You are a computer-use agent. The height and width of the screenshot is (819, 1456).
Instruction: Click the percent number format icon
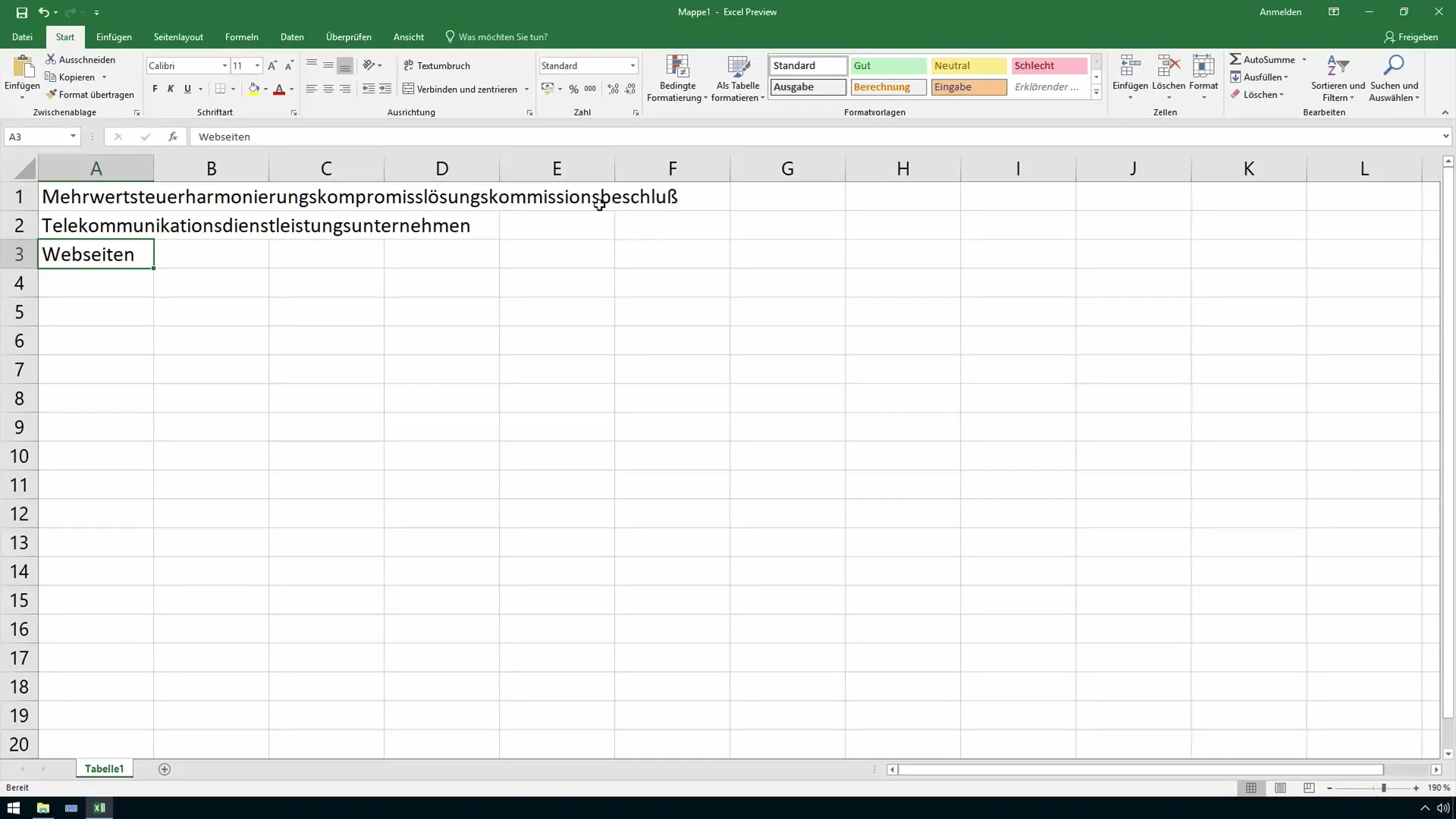click(573, 89)
